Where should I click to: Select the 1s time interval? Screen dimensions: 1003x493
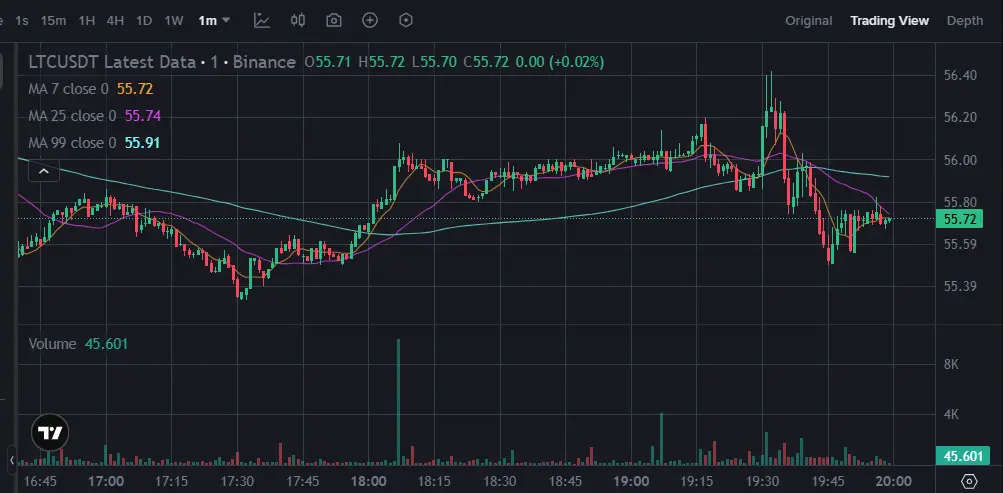click(x=22, y=20)
